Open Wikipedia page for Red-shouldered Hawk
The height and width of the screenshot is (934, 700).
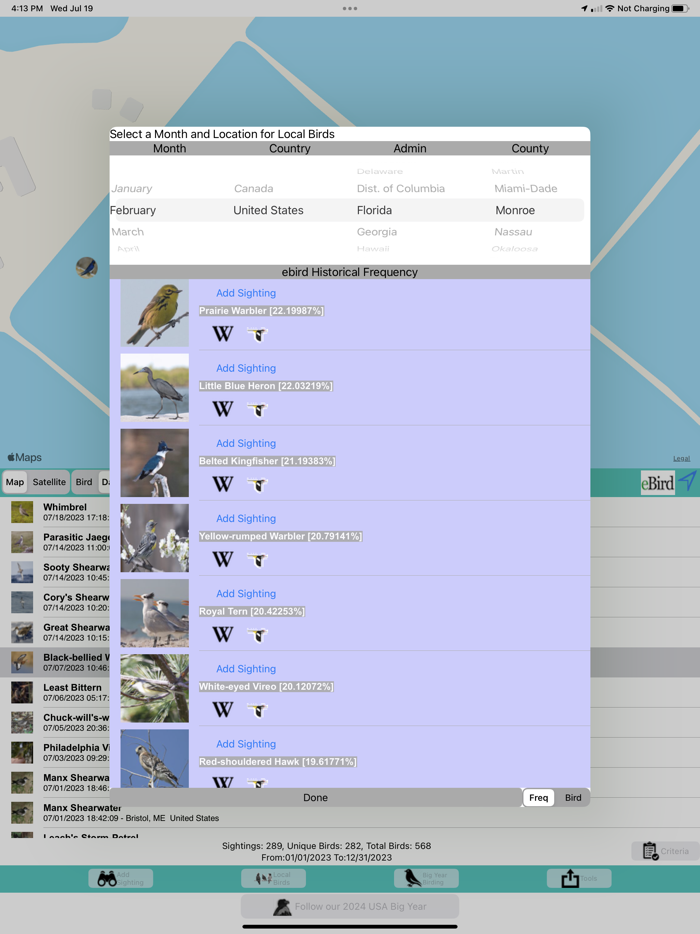point(223,782)
